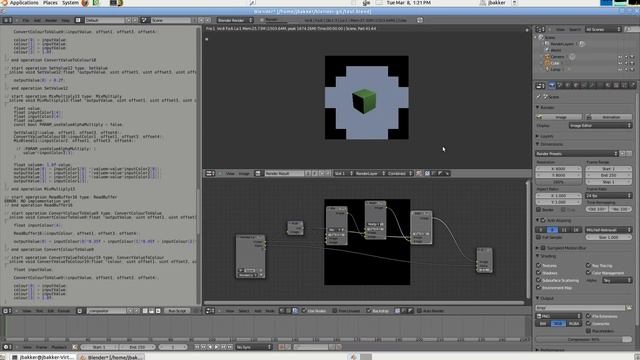Collapse the Dimensions panel
This screenshot has width=640, height=360.
click(x=538, y=144)
